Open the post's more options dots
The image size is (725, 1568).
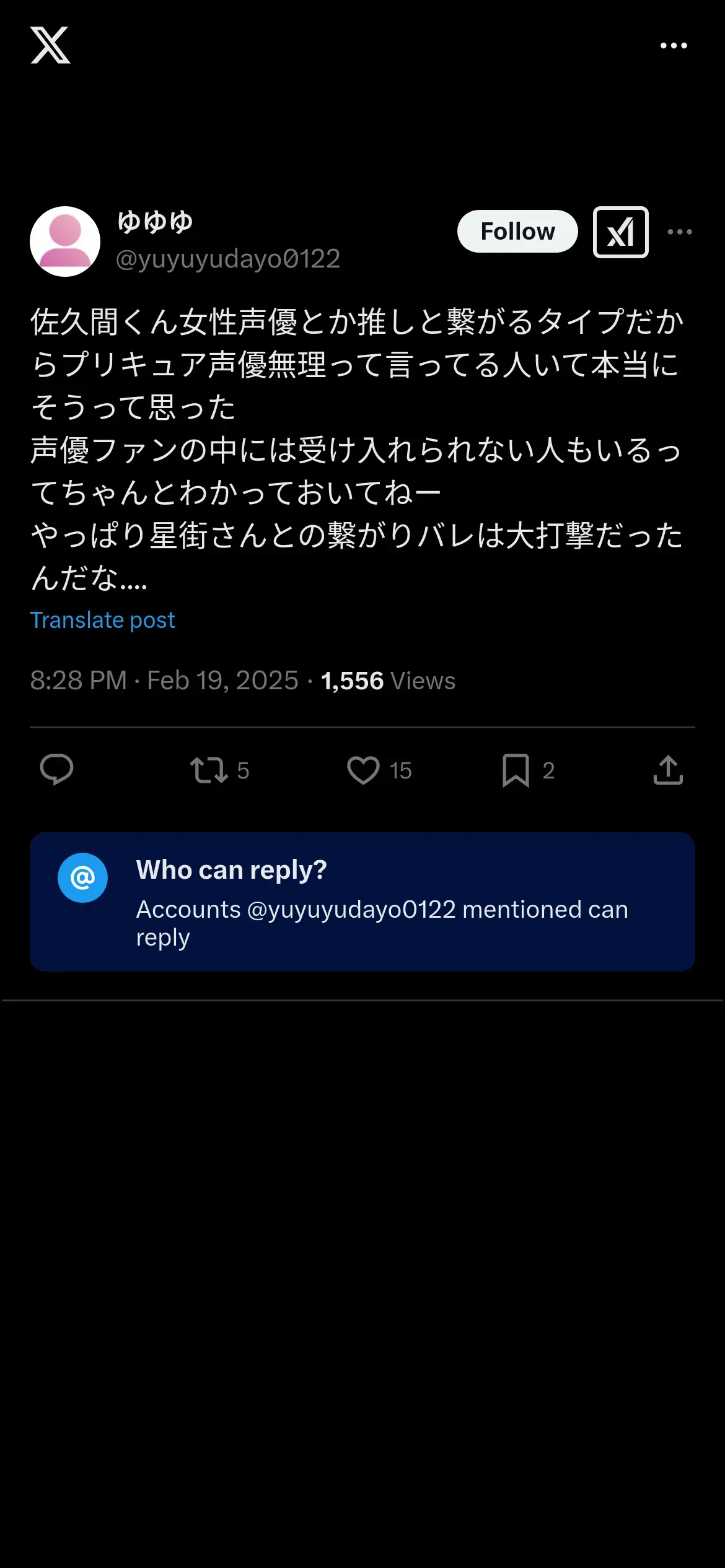[x=680, y=232]
